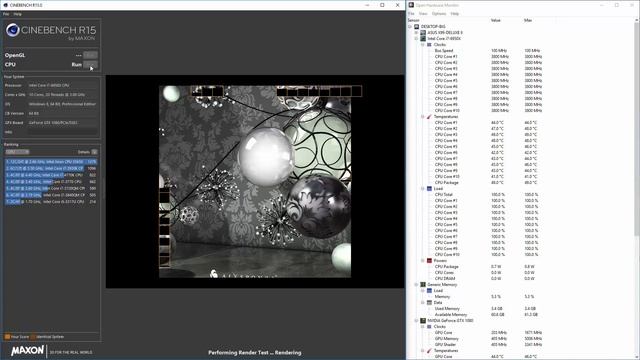Select ranking entry 3 Core i7-4770K
The width and height of the screenshot is (640, 360).
pyautogui.click(x=51, y=175)
